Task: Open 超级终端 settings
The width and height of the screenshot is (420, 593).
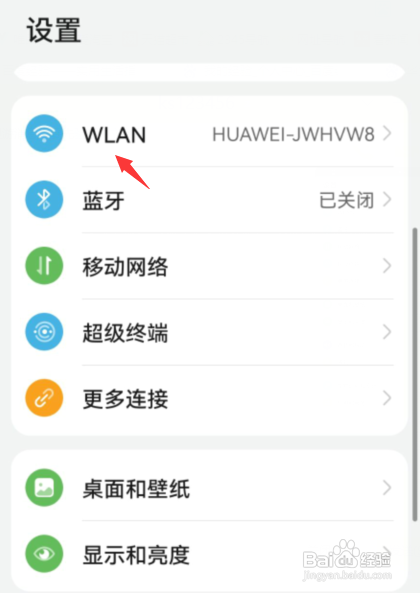Action: point(210,332)
